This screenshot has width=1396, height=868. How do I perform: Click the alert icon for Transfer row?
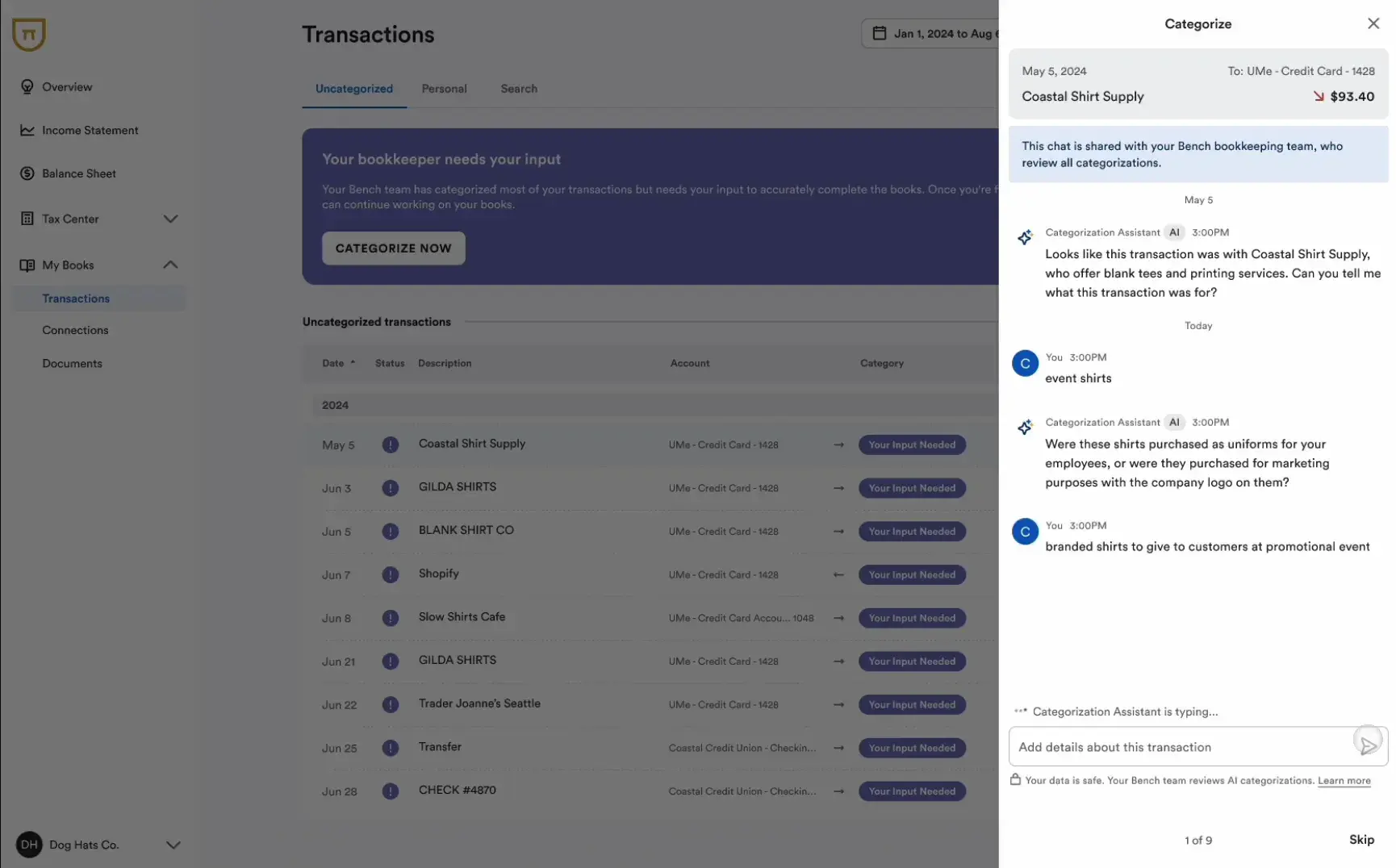tap(390, 748)
